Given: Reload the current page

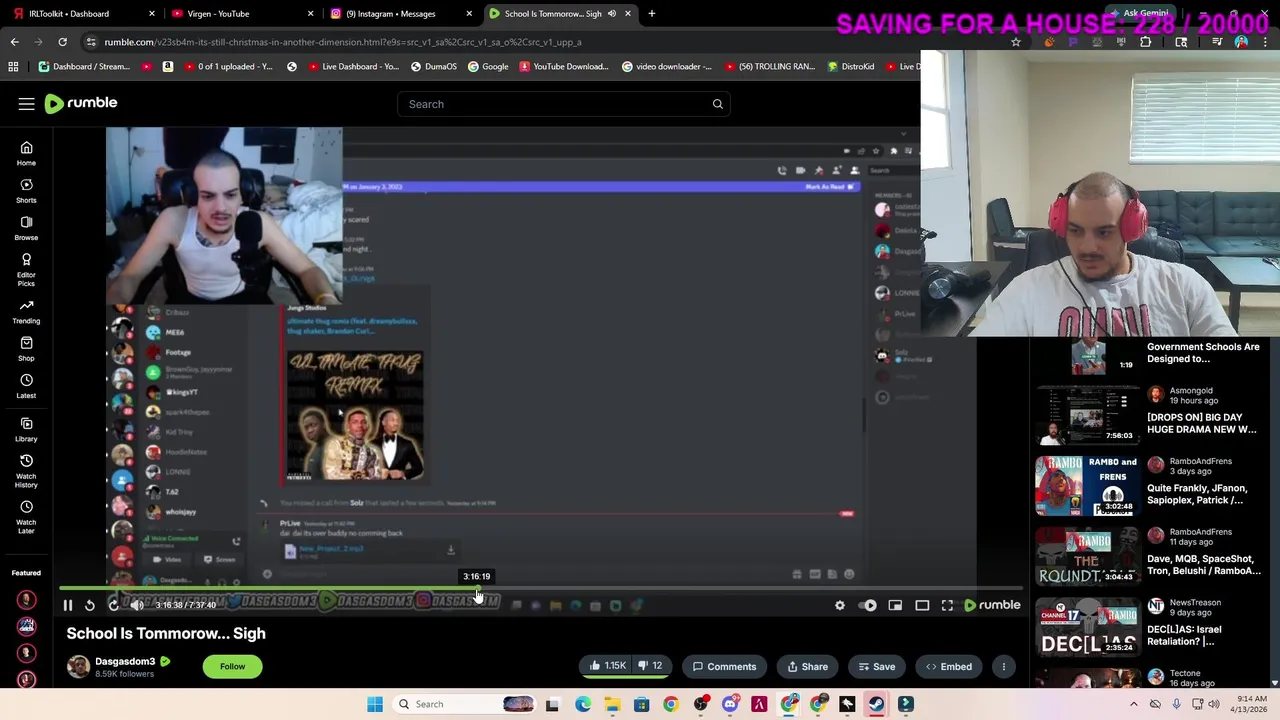Looking at the screenshot, I should coord(62,42).
